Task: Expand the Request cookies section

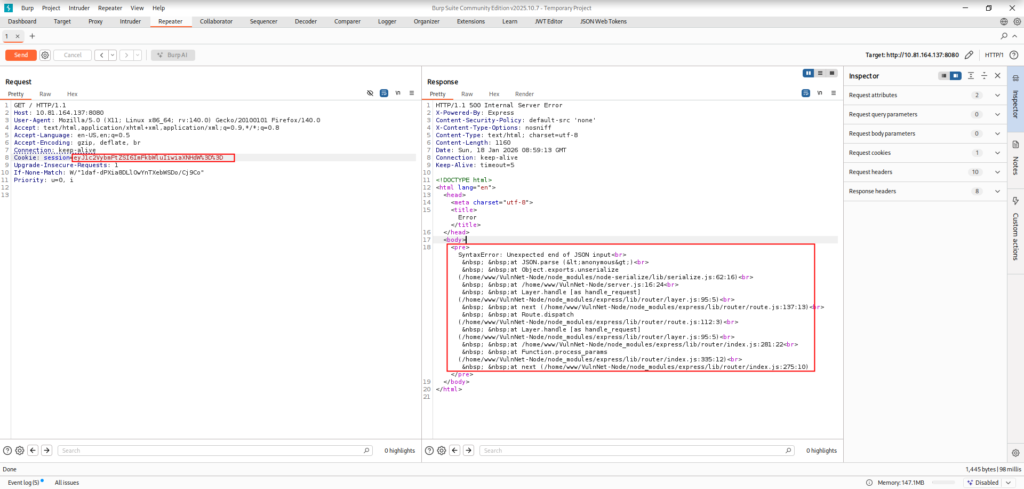Action: click(x=996, y=152)
